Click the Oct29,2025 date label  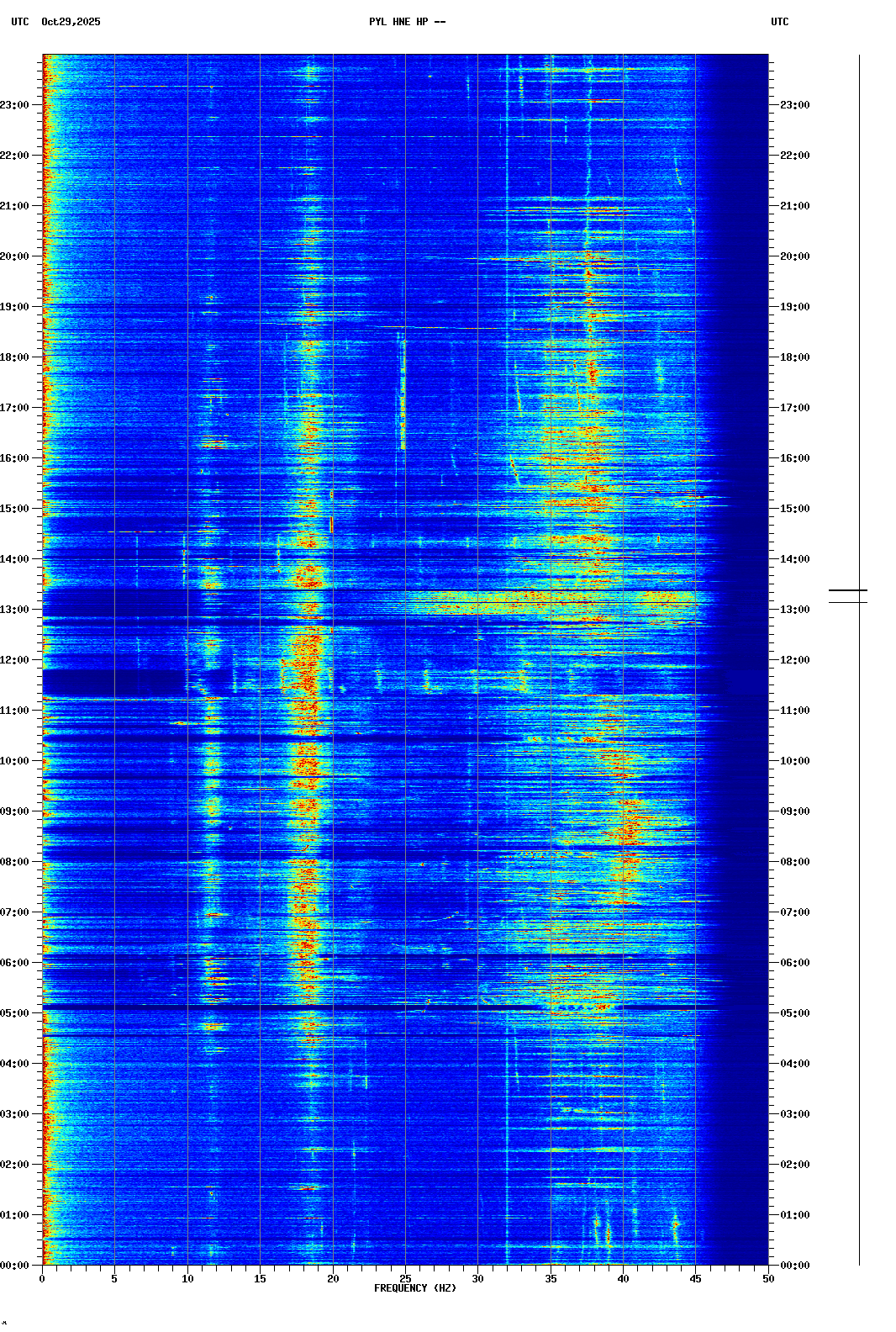coord(71,22)
